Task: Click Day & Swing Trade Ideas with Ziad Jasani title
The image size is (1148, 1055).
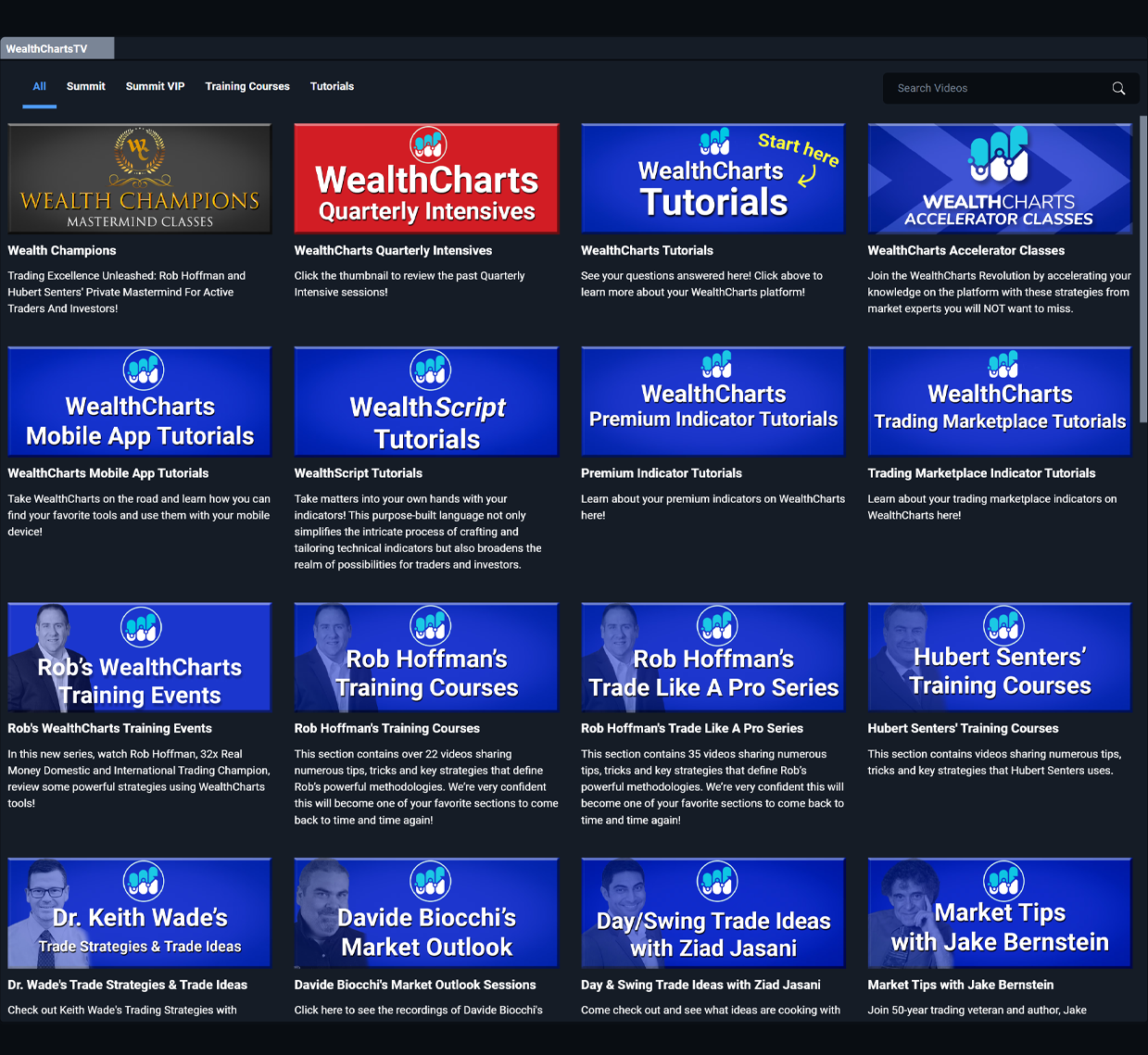Action: tap(700, 985)
